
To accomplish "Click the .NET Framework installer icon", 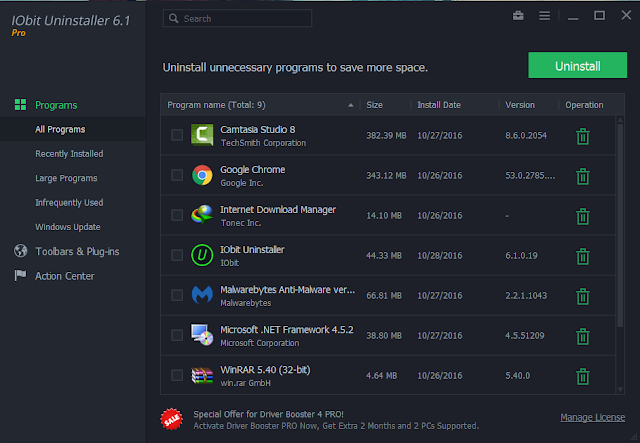I will [202, 335].
